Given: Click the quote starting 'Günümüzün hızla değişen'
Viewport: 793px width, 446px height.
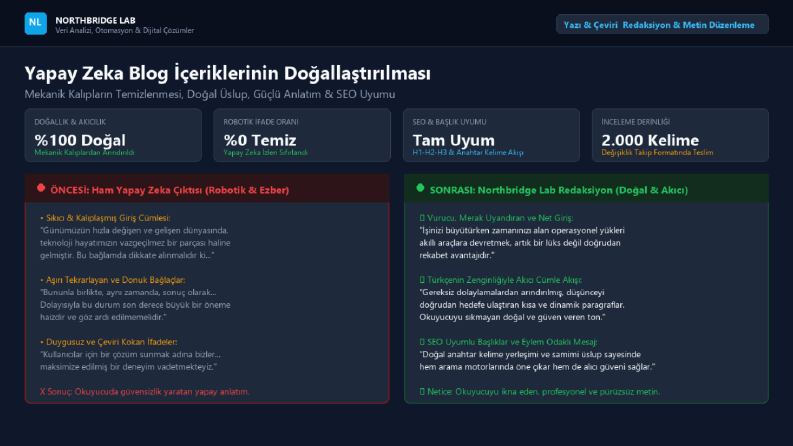Looking at the screenshot, I should pos(135,243).
